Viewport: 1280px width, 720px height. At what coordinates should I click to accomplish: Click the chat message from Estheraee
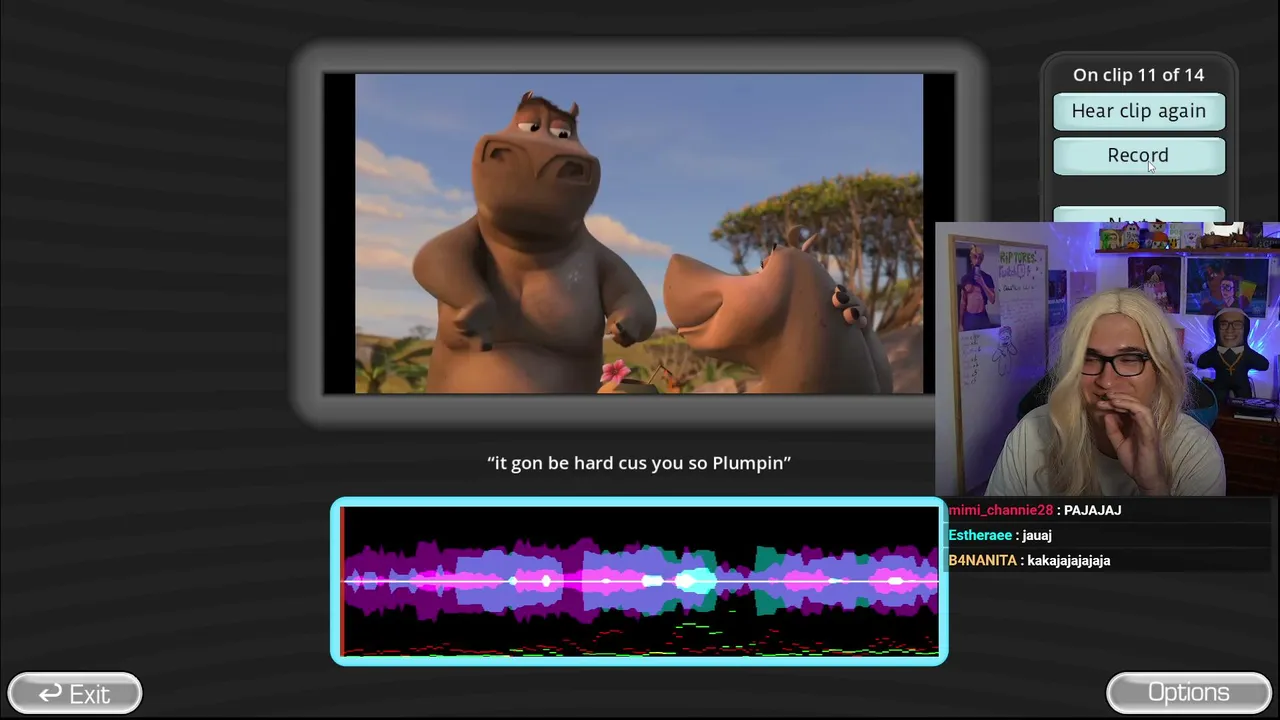click(1000, 536)
